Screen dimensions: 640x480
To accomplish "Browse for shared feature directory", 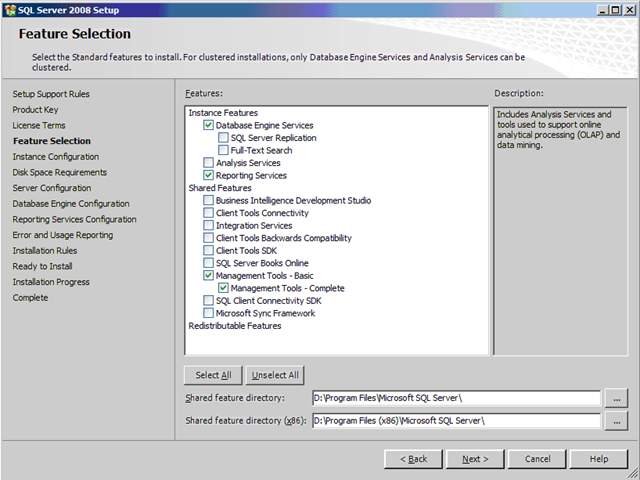I will (x=616, y=398).
